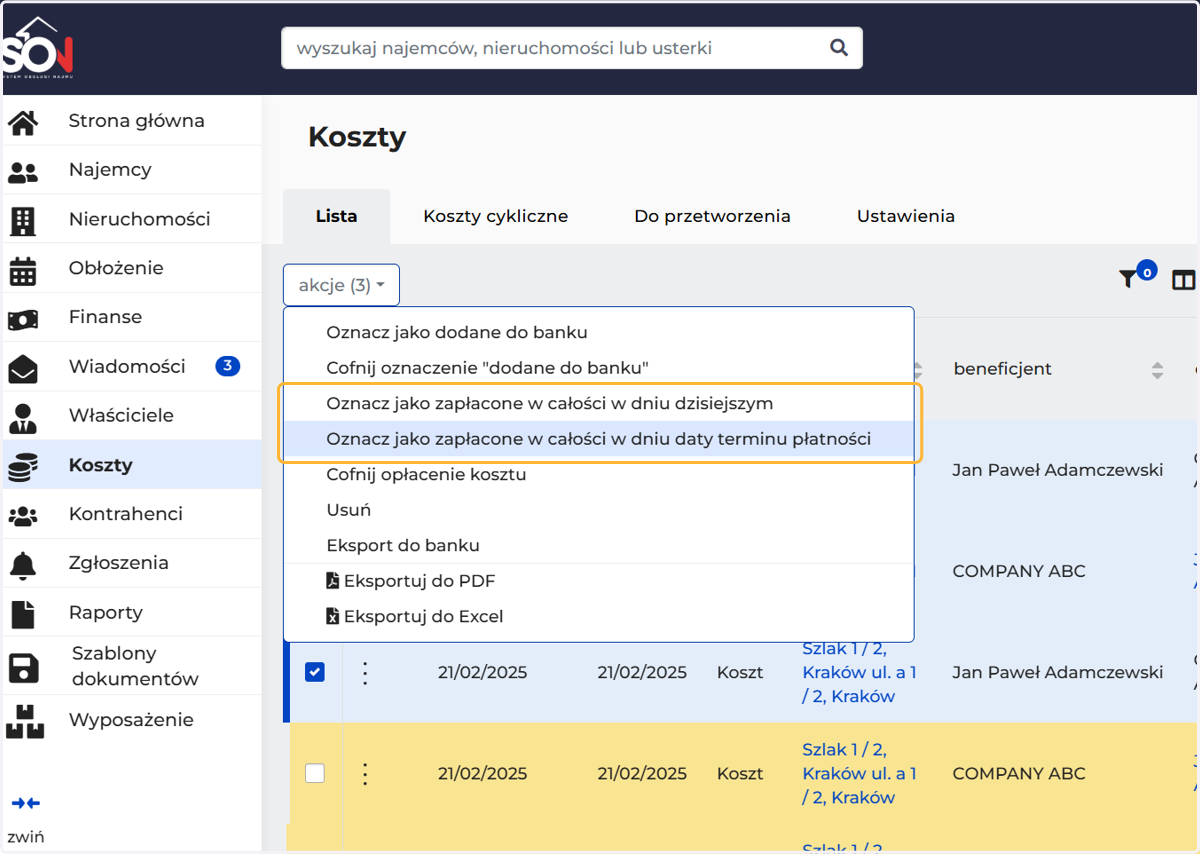Click the banknote icon beside Finanse

tap(22, 318)
